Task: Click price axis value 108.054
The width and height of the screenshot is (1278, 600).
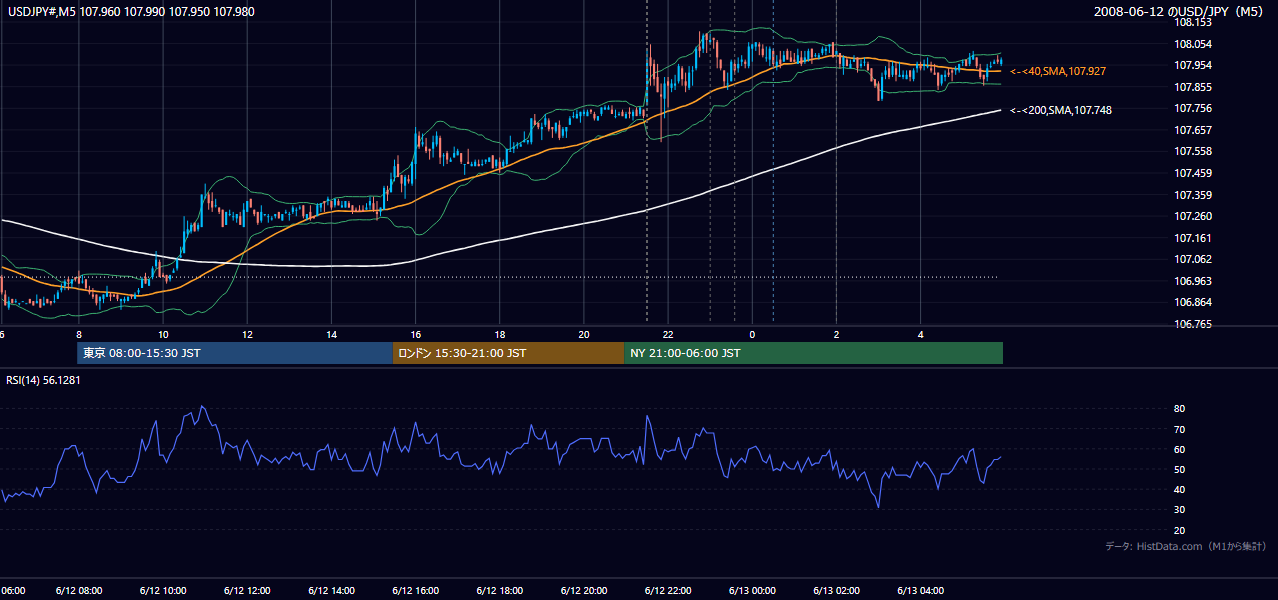Action: (1193, 44)
